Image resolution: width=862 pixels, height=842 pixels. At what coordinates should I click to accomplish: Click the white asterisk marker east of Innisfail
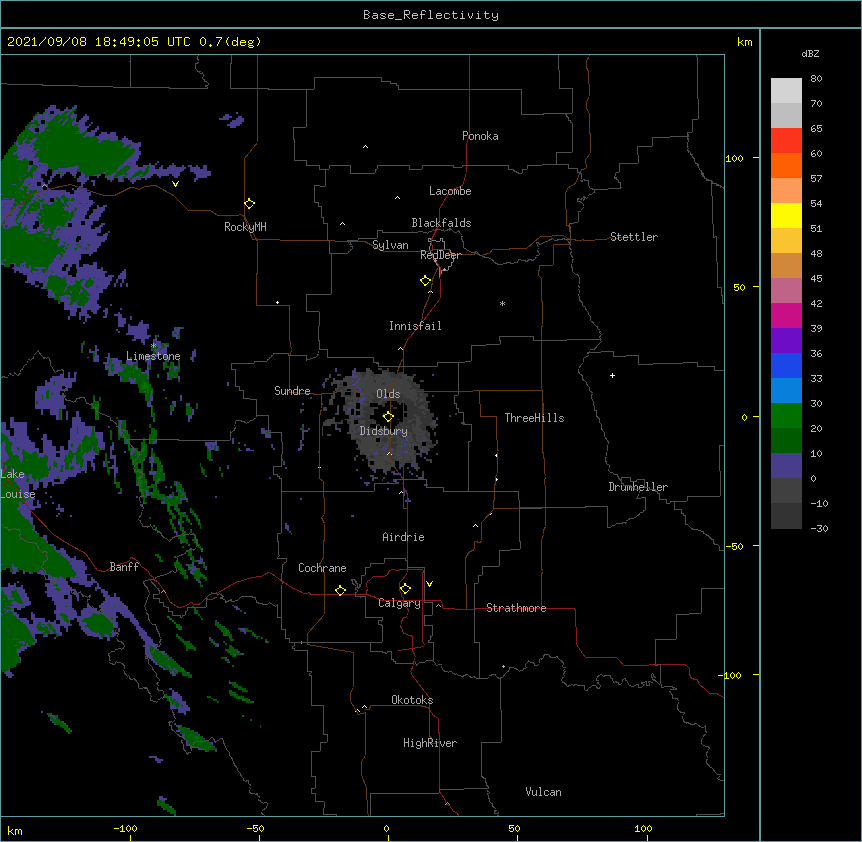(502, 303)
